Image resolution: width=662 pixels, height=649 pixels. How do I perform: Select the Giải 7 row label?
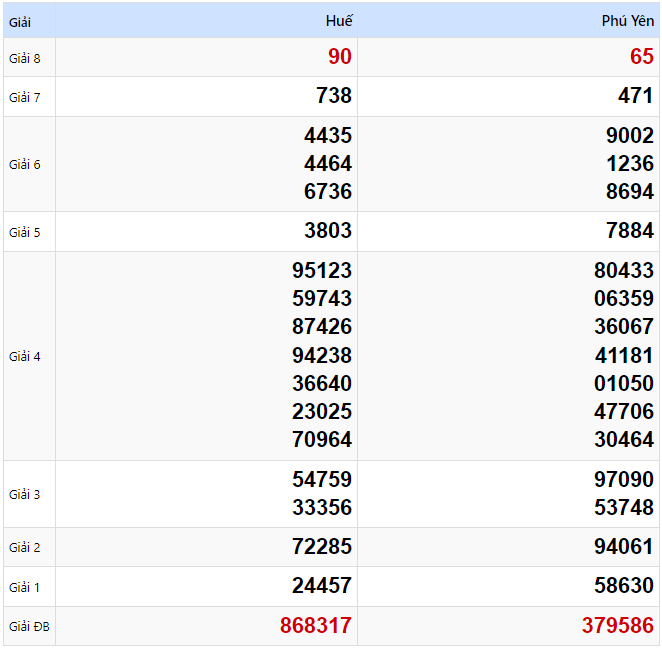[25, 97]
